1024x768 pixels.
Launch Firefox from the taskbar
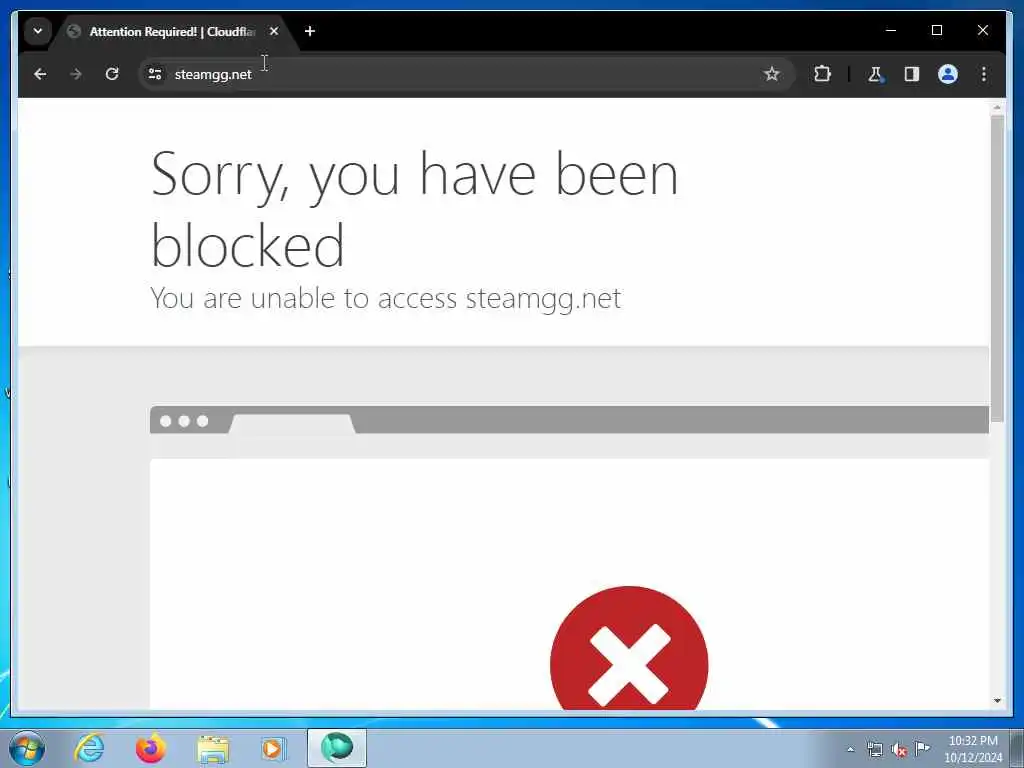tap(151, 748)
